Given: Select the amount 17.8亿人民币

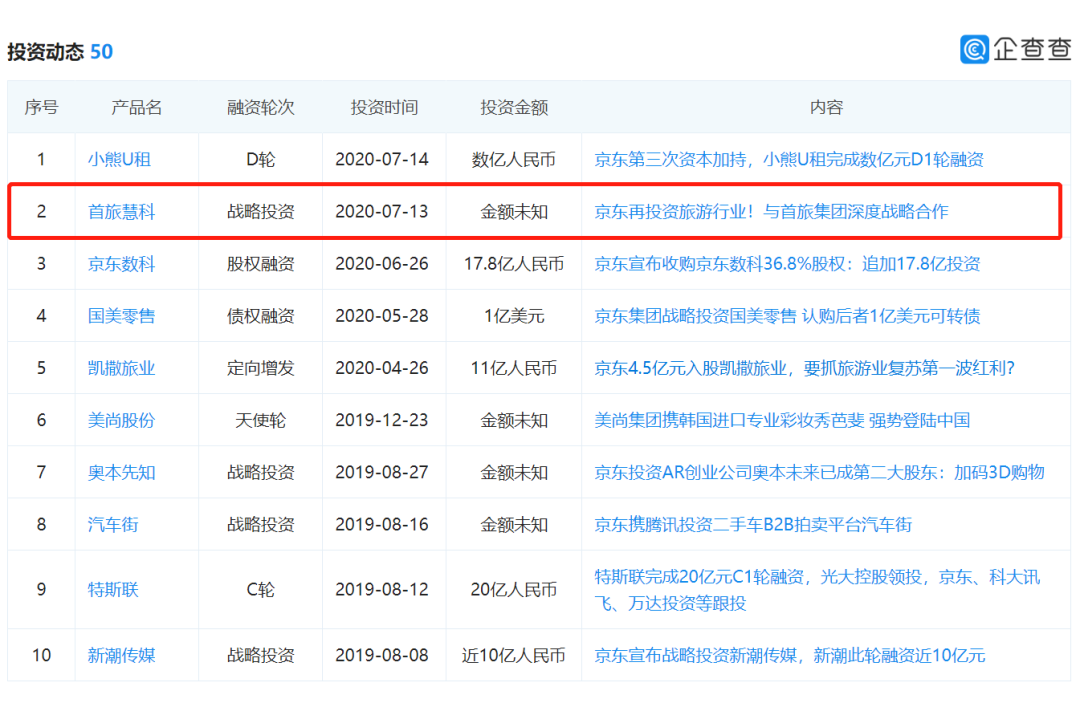Looking at the screenshot, I should pyautogui.click(x=514, y=264).
